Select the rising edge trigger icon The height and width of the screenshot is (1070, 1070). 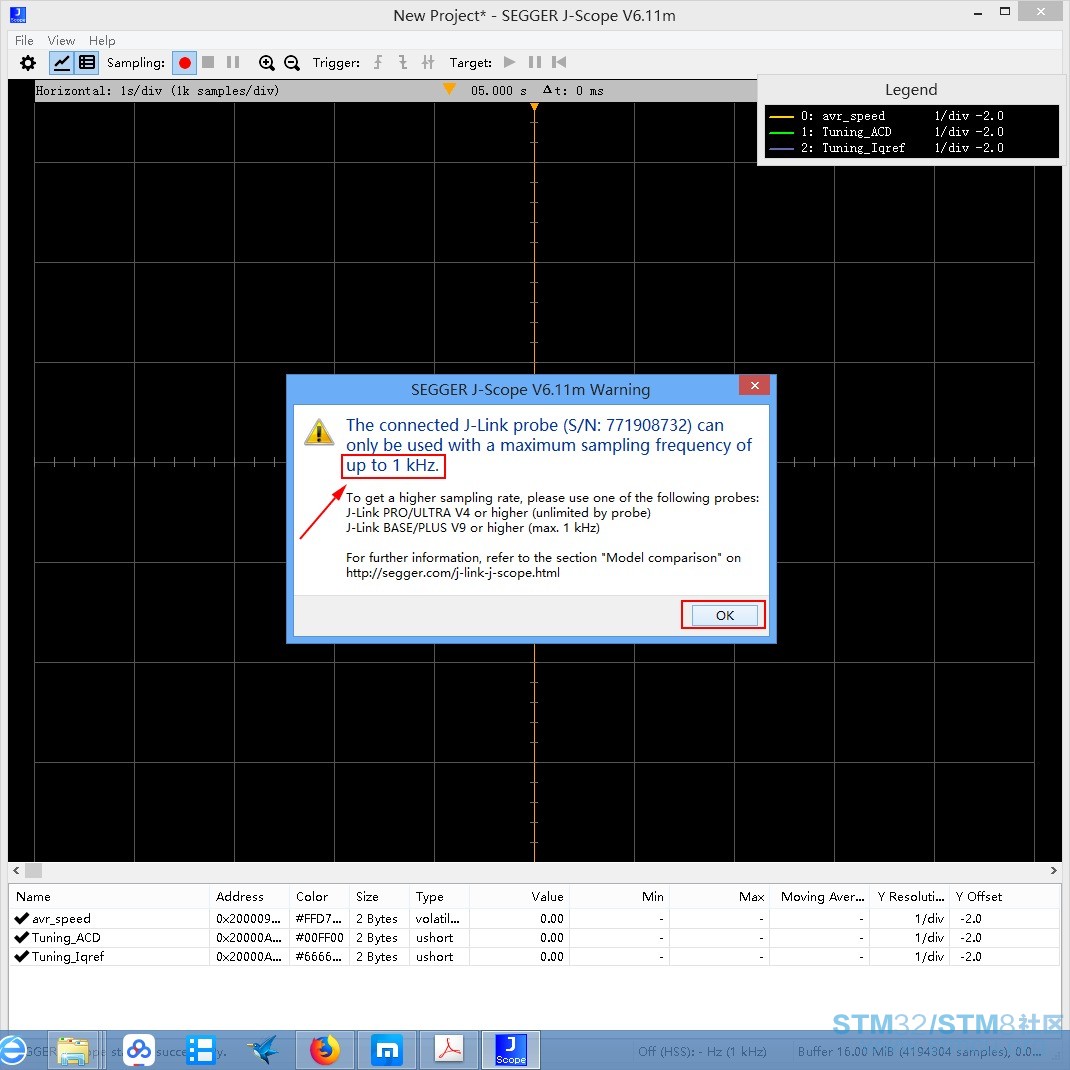coord(377,63)
